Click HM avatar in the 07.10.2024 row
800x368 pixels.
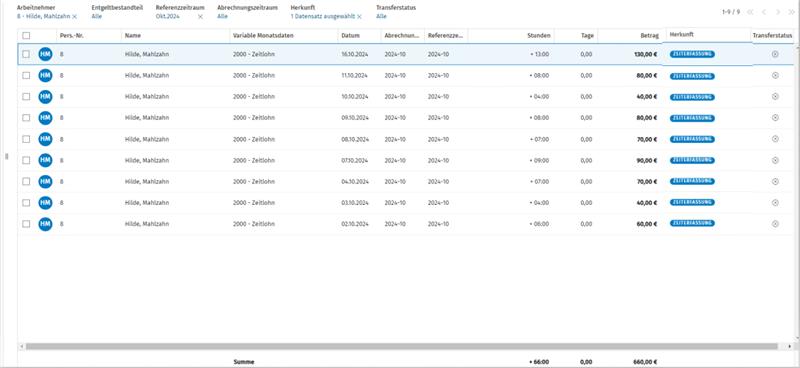pos(45,160)
